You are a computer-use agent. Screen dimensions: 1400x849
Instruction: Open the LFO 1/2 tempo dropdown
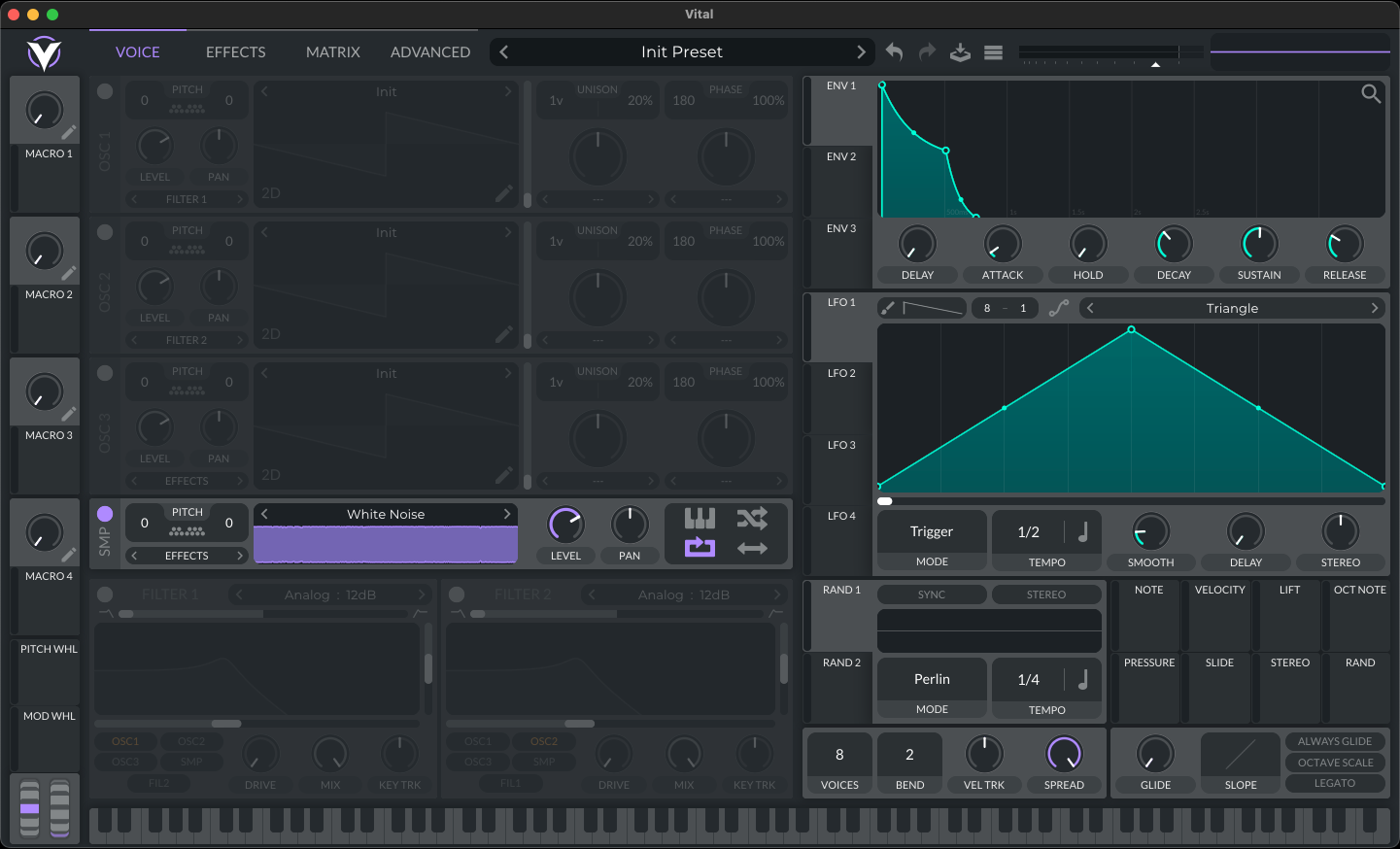point(1029,532)
